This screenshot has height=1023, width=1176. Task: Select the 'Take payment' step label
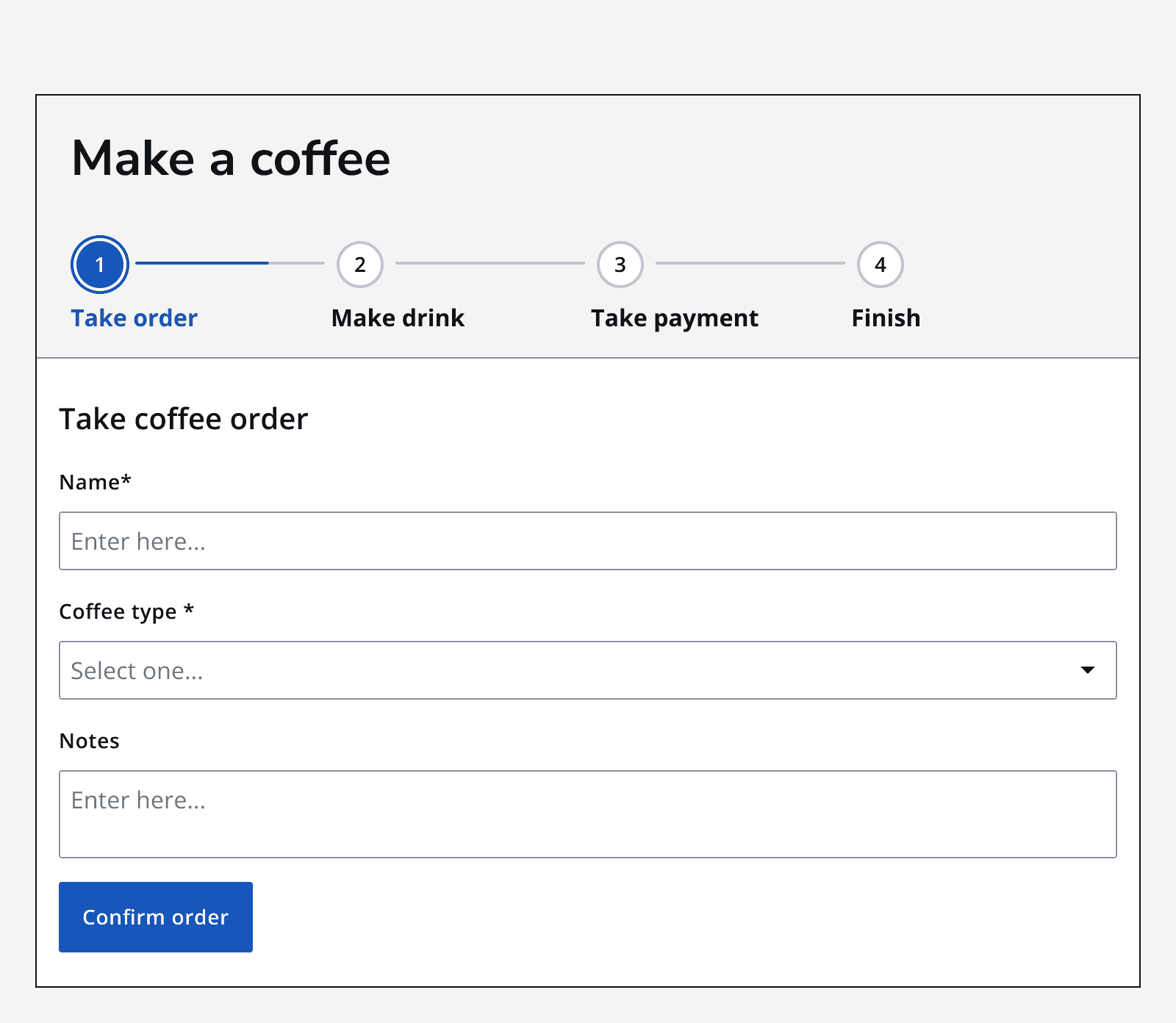(x=674, y=317)
